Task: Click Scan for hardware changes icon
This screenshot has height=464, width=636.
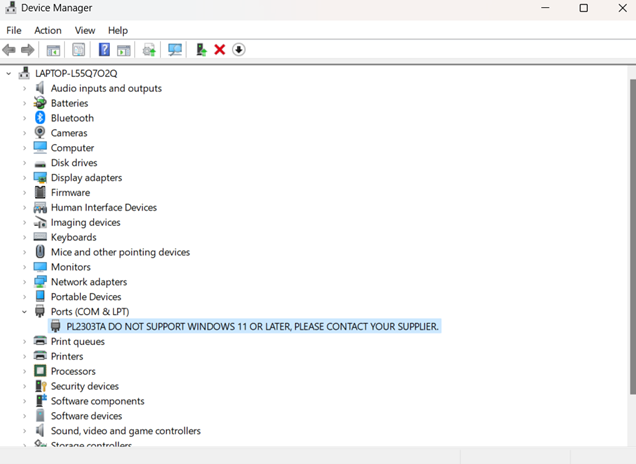Action: click(175, 50)
